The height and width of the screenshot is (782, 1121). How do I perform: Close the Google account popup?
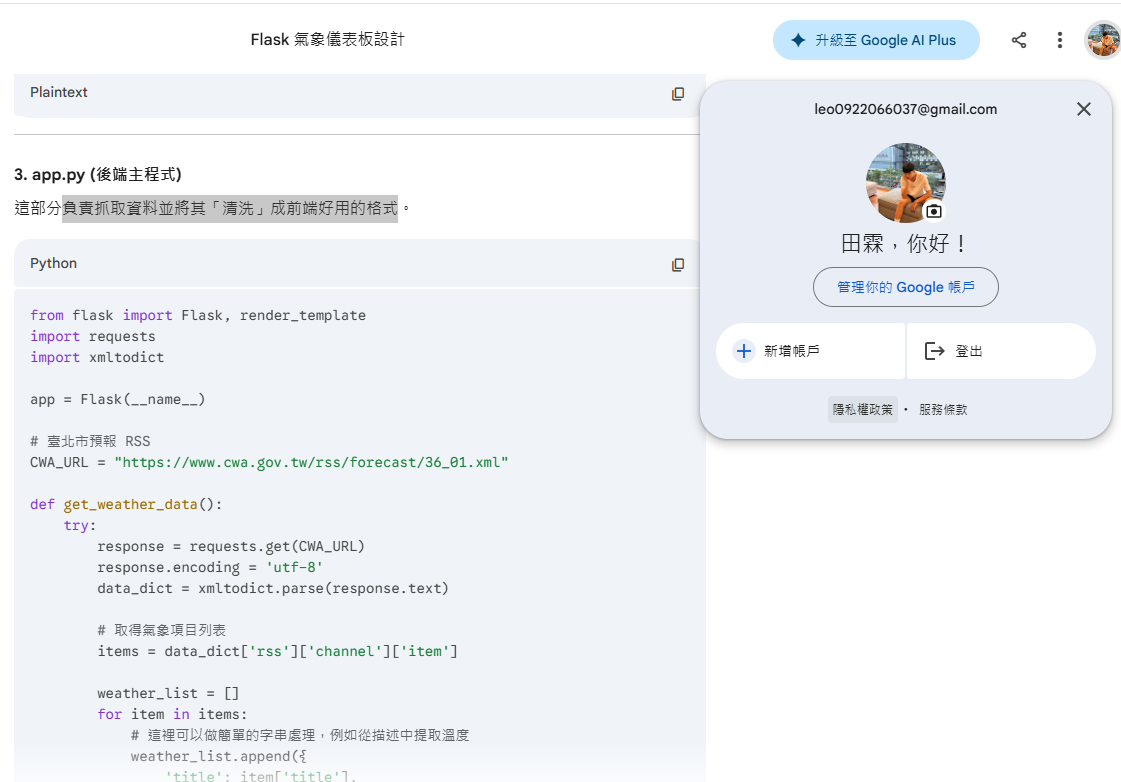pyautogui.click(x=1083, y=109)
